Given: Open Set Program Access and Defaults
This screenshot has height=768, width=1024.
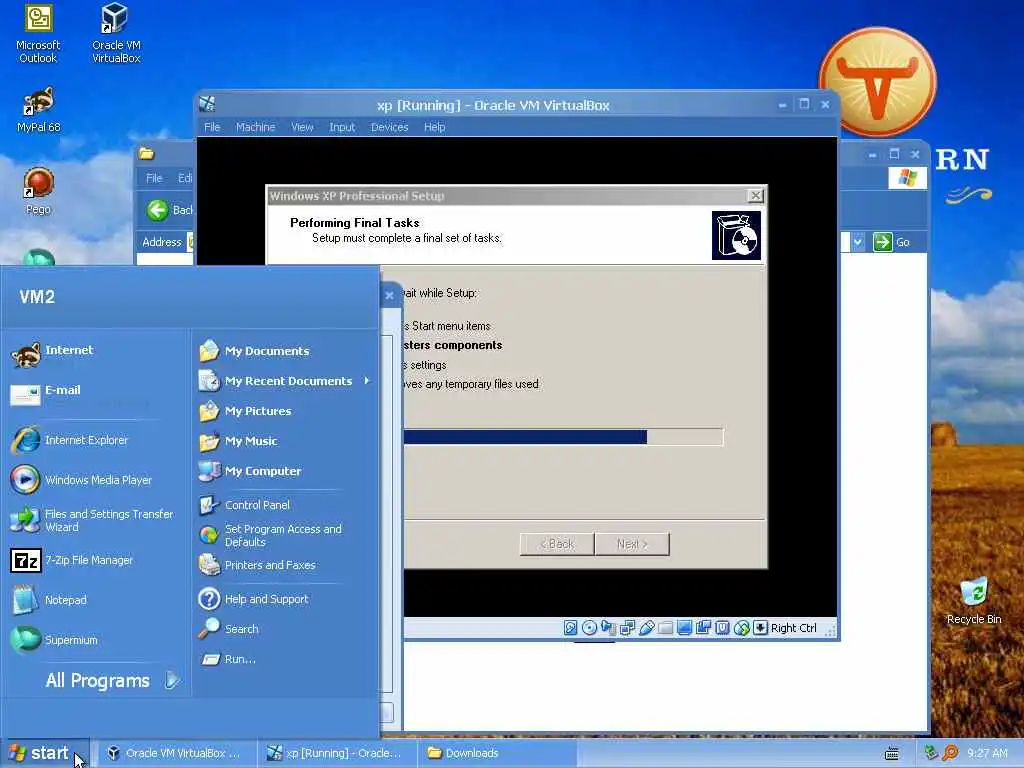Looking at the screenshot, I should pyautogui.click(x=285, y=536).
